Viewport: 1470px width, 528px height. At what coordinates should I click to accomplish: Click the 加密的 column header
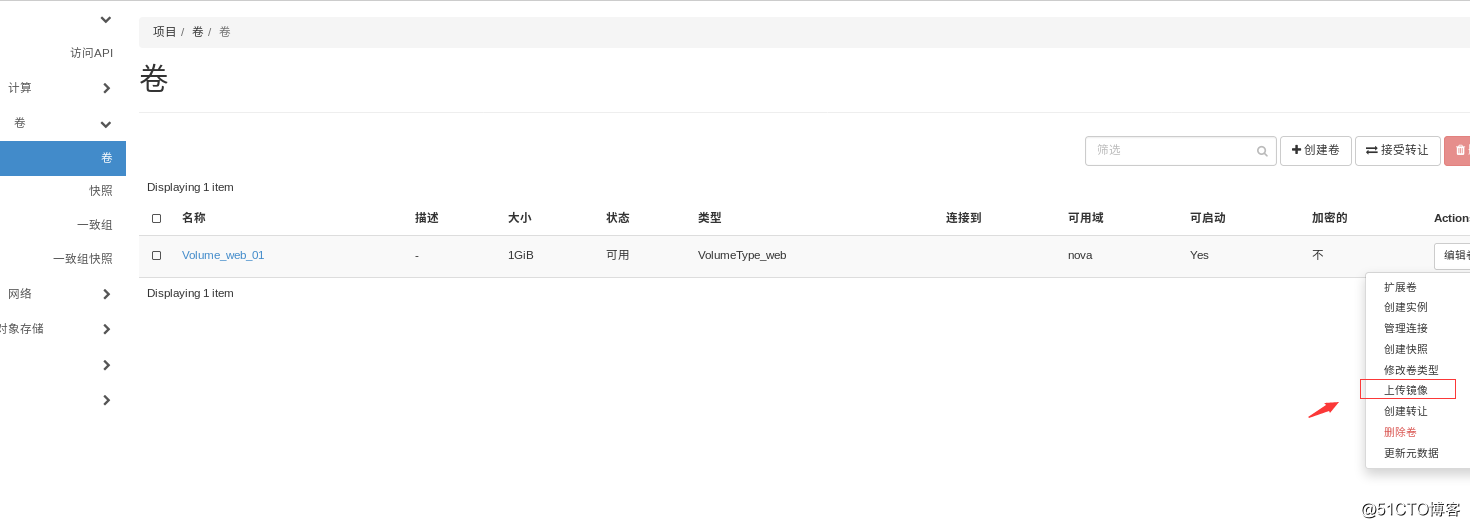point(1329,218)
